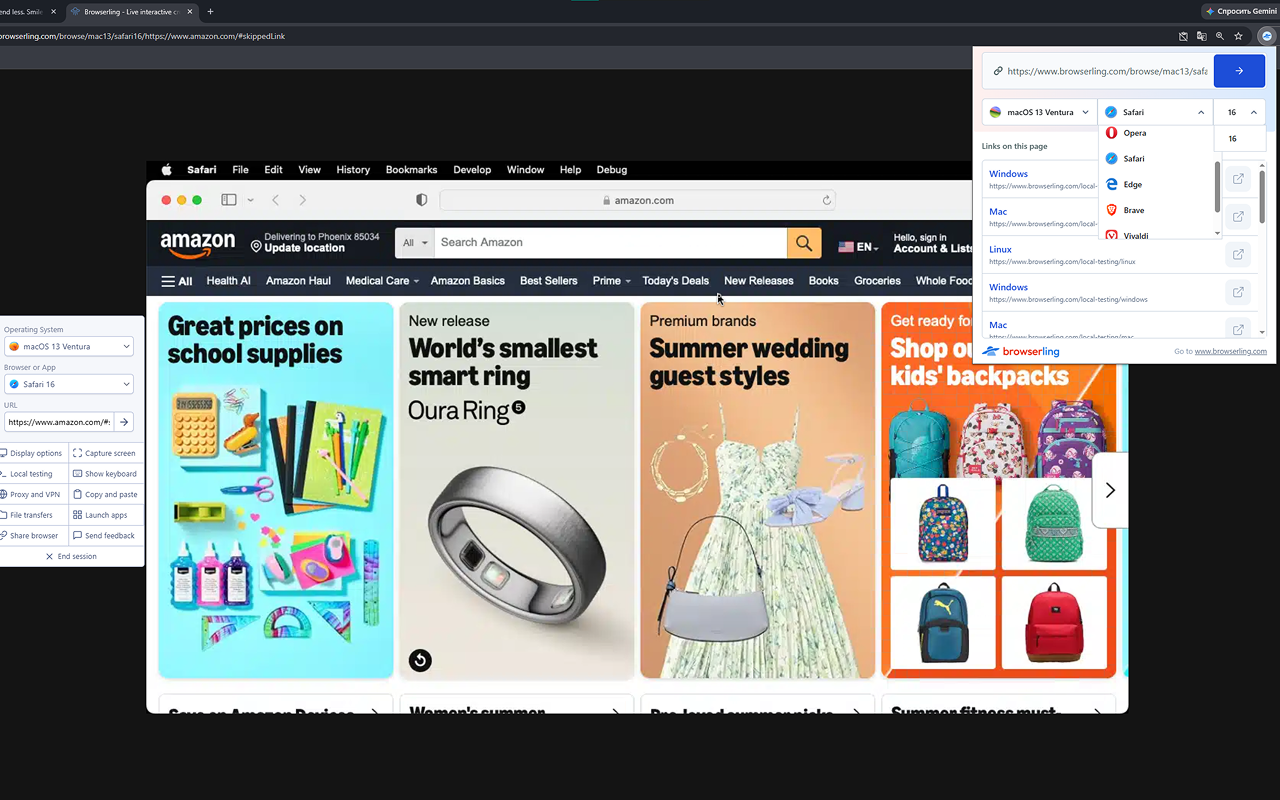The image size is (1280, 800).
Task: Open the EN language selector on Amazon
Action: (x=859, y=247)
